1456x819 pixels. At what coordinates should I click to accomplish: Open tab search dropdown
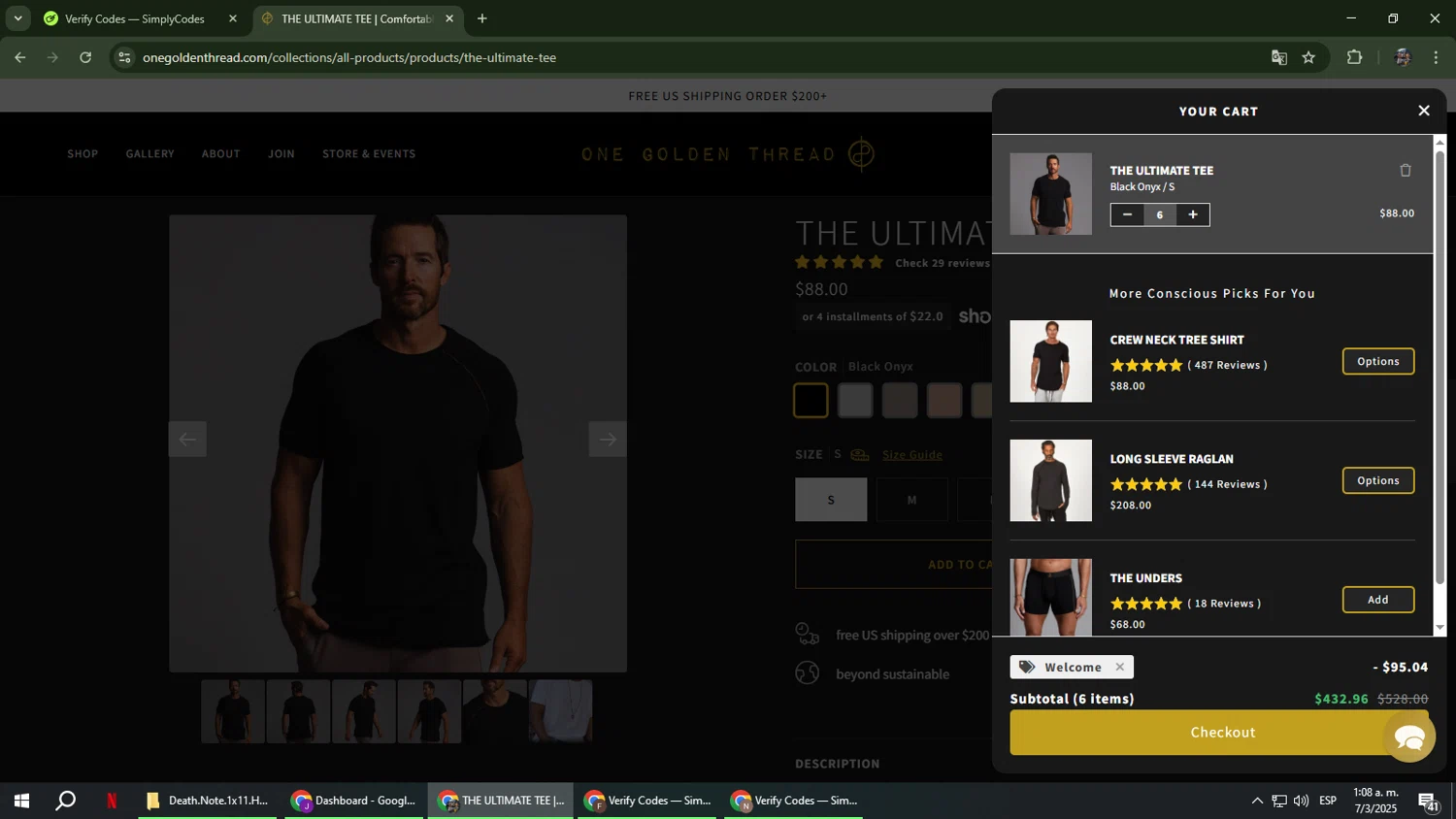click(x=17, y=18)
